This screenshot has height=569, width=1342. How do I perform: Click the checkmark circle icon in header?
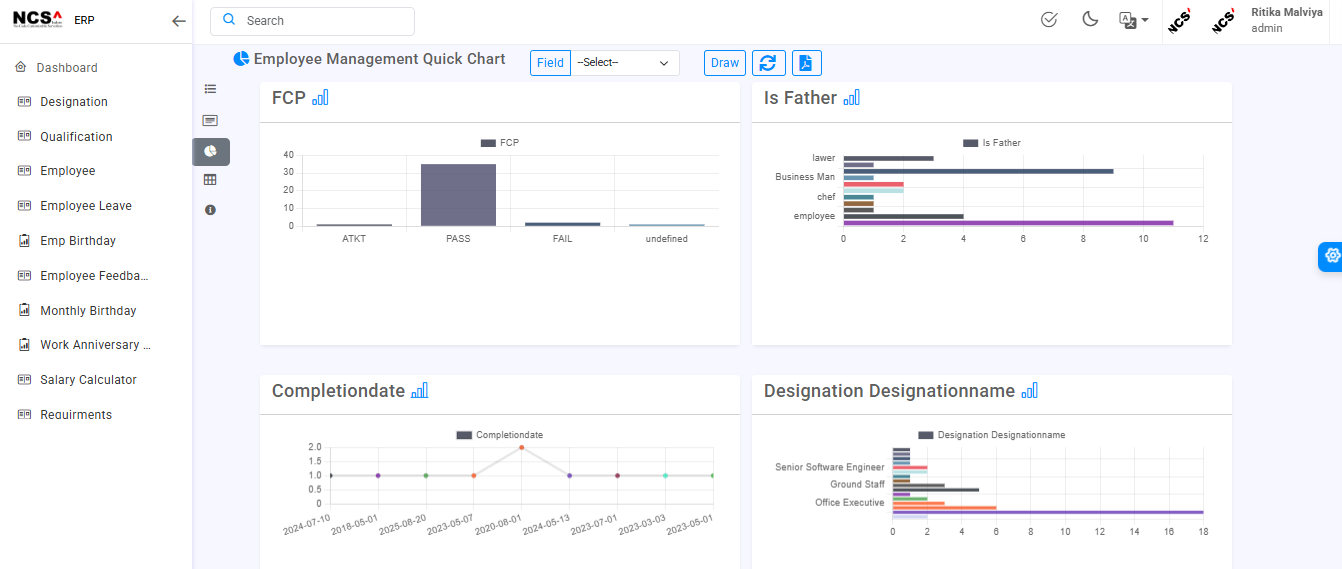coord(1049,20)
